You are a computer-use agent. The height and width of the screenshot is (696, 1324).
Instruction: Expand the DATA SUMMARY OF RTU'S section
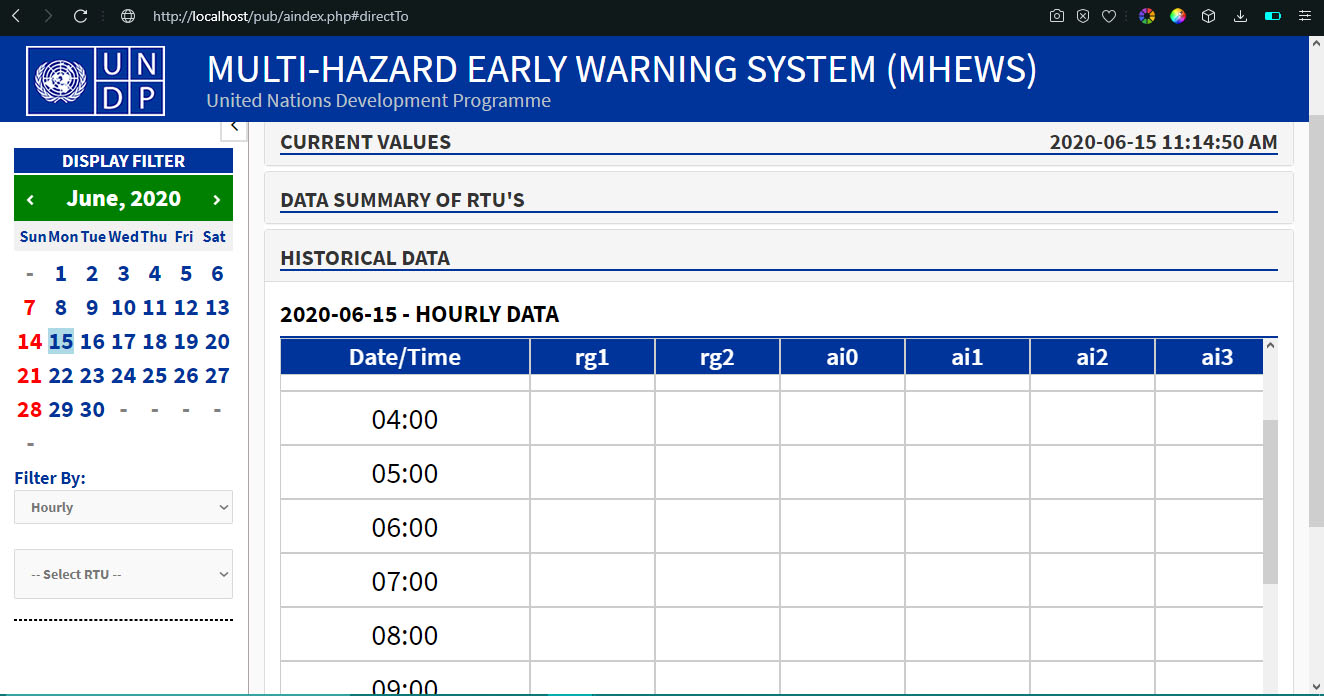402,200
